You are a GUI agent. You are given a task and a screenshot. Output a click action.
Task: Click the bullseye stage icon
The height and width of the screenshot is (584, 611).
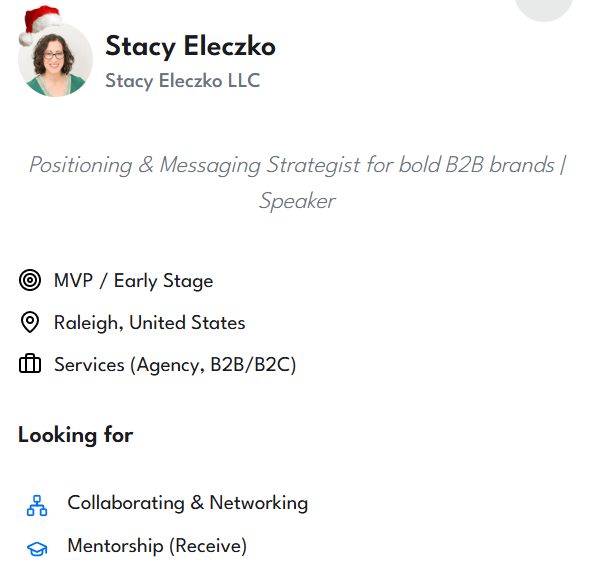coord(30,281)
